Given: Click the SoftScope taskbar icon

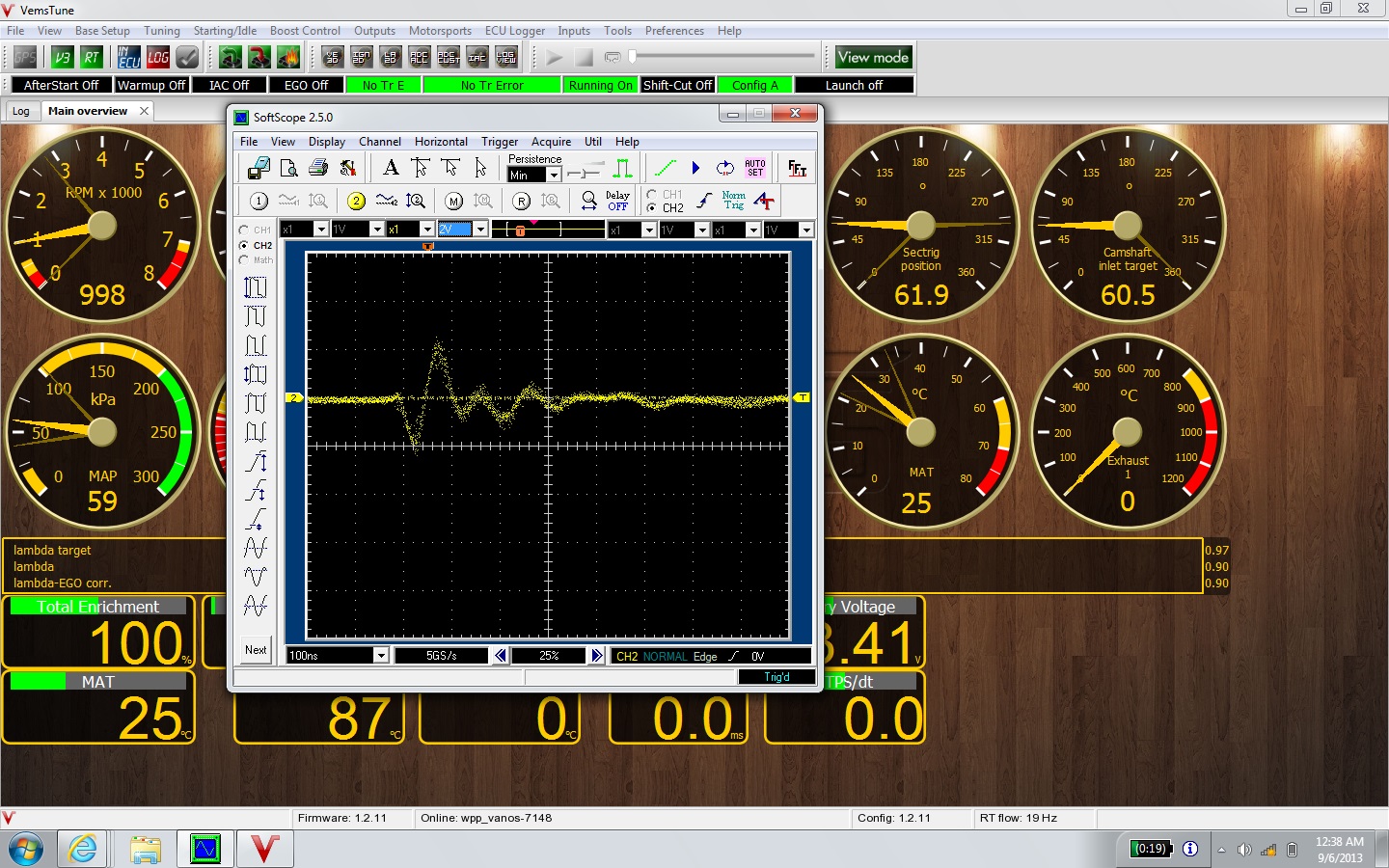Looking at the screenshot, I should pyautogui.click(x=205, y=849).
